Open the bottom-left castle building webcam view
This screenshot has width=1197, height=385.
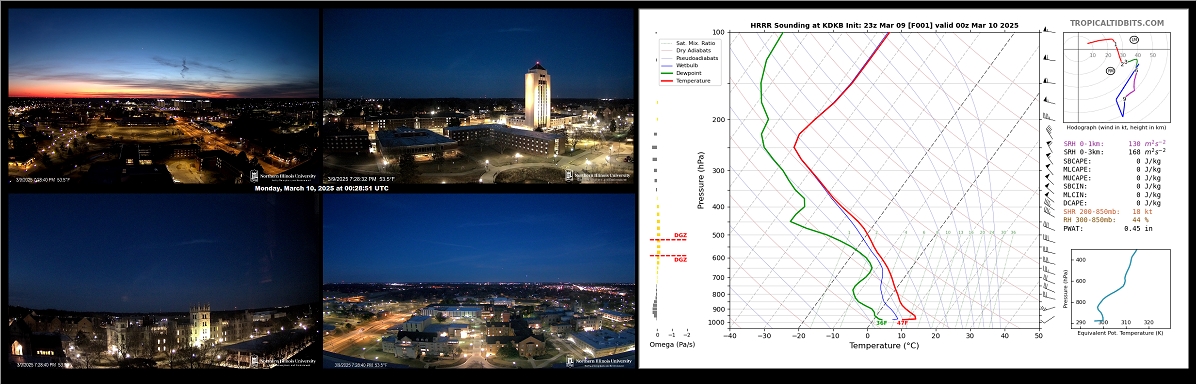coord(163,280)
